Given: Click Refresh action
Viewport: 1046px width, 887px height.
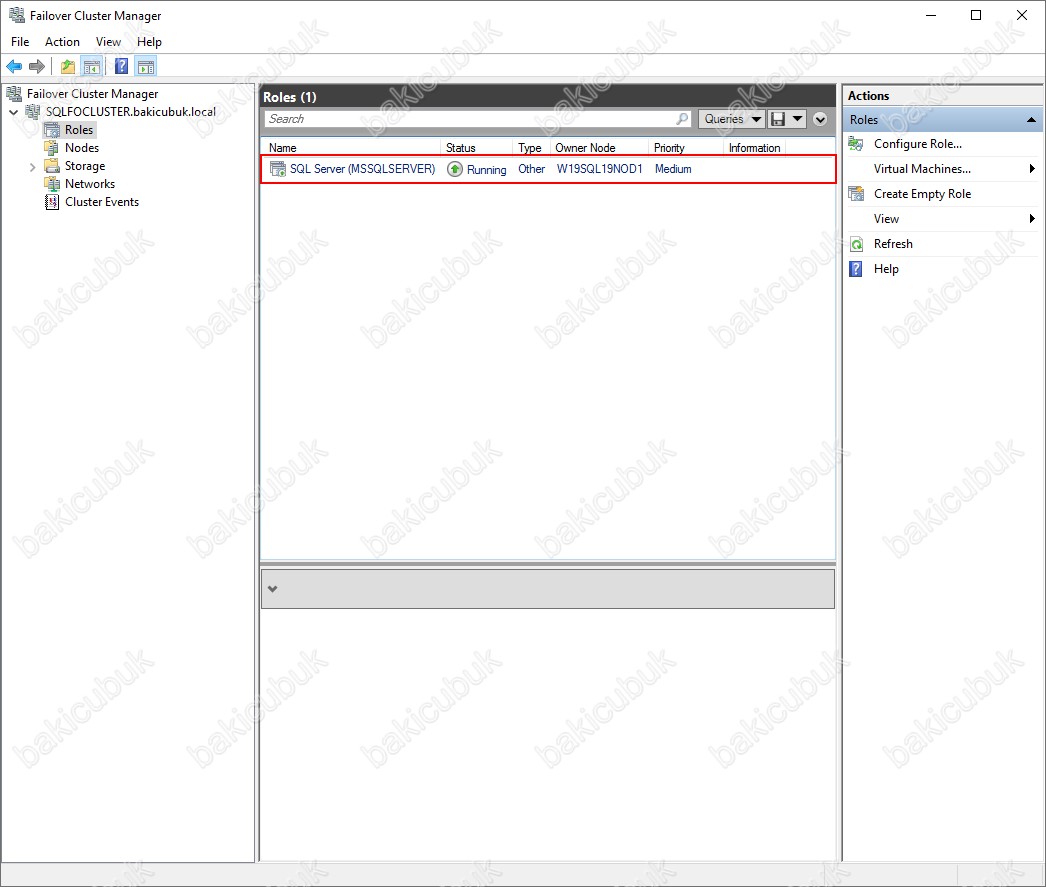Looking at the screenshot, I should click(893, 243).
